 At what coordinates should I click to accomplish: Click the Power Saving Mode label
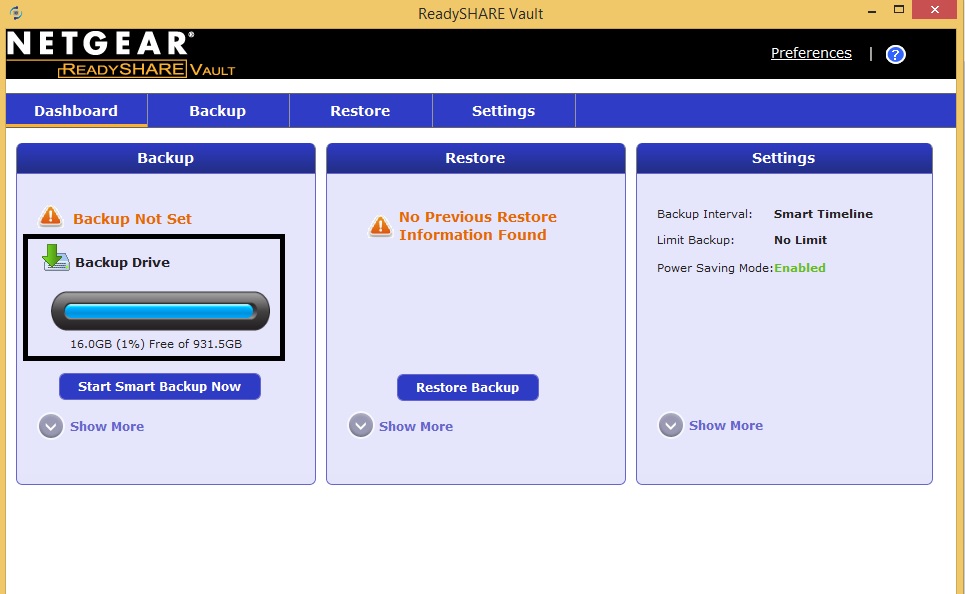pyautogui.click(x=715, y=268)
